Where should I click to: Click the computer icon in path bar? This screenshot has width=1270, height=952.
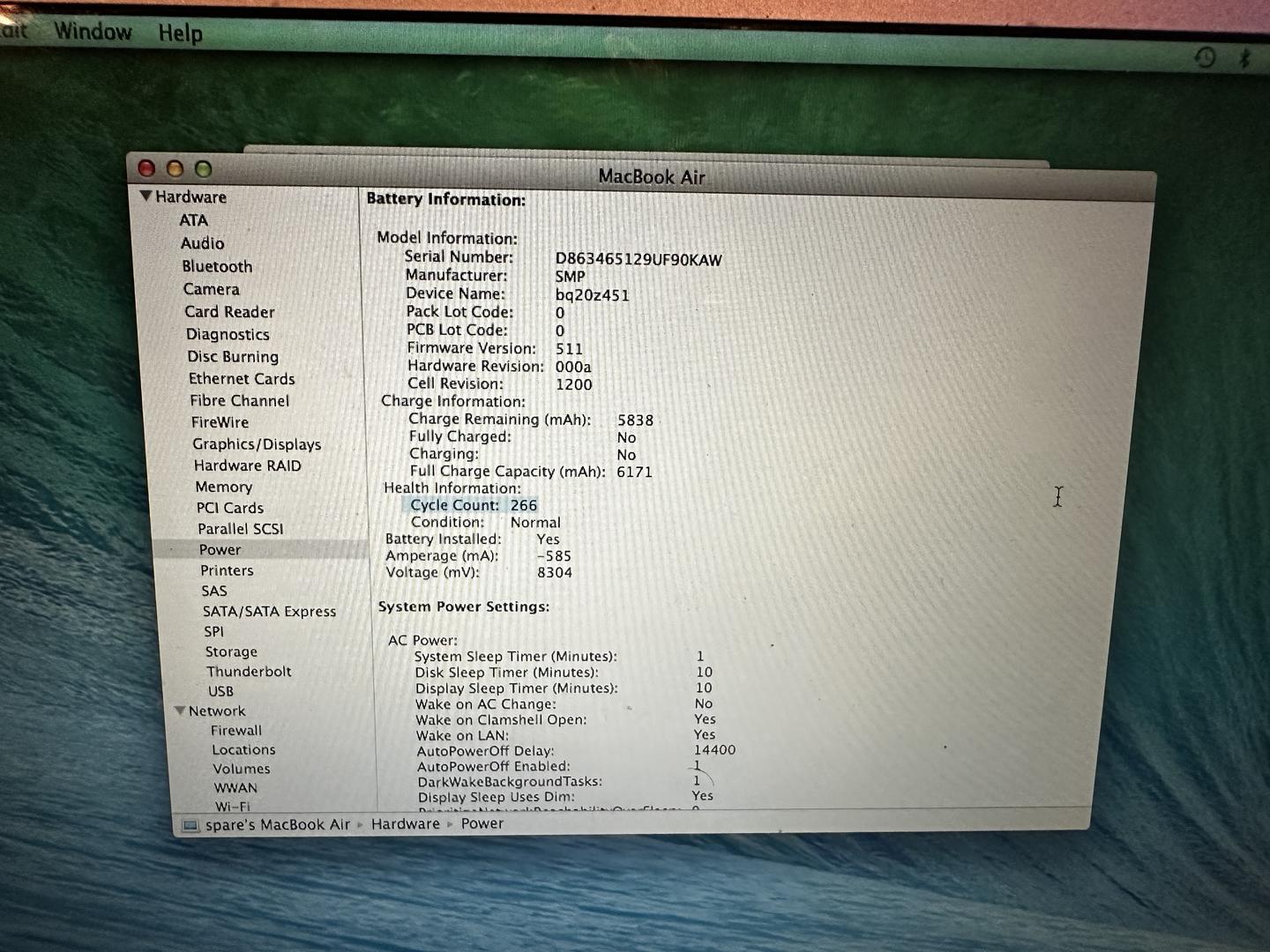pos(190,826)
